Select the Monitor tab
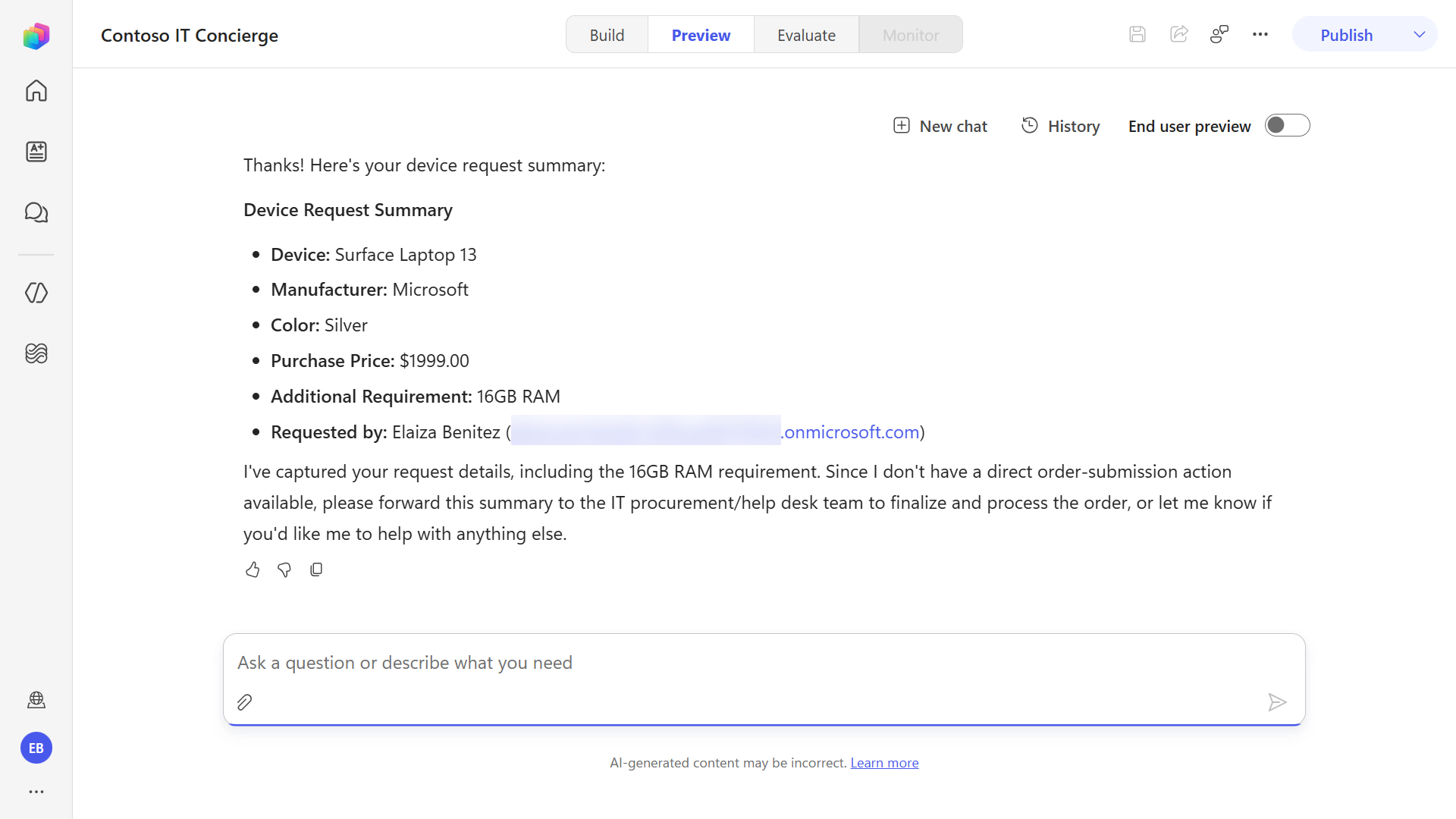Screen dimensions: 1456x819 coord(911,35)
